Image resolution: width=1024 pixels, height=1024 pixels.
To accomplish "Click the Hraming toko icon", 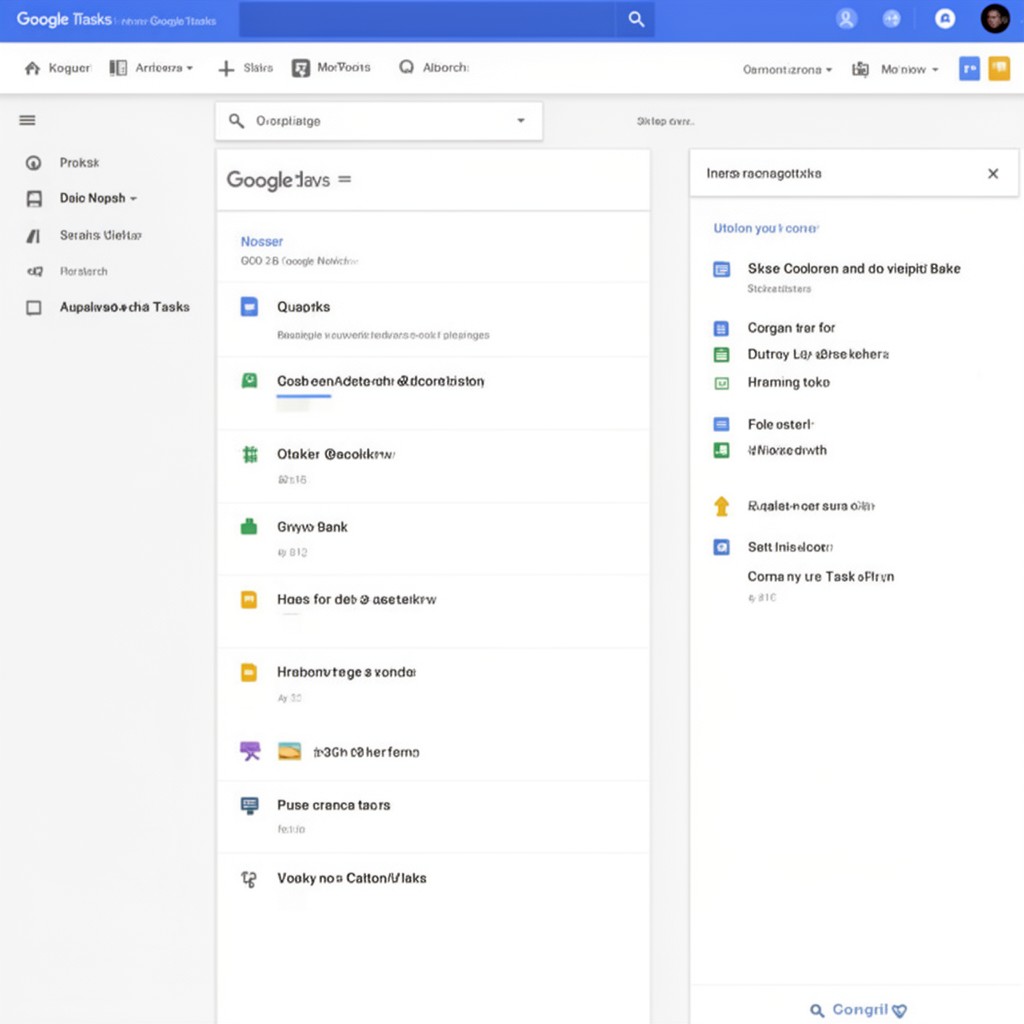I will click(722, 383).
